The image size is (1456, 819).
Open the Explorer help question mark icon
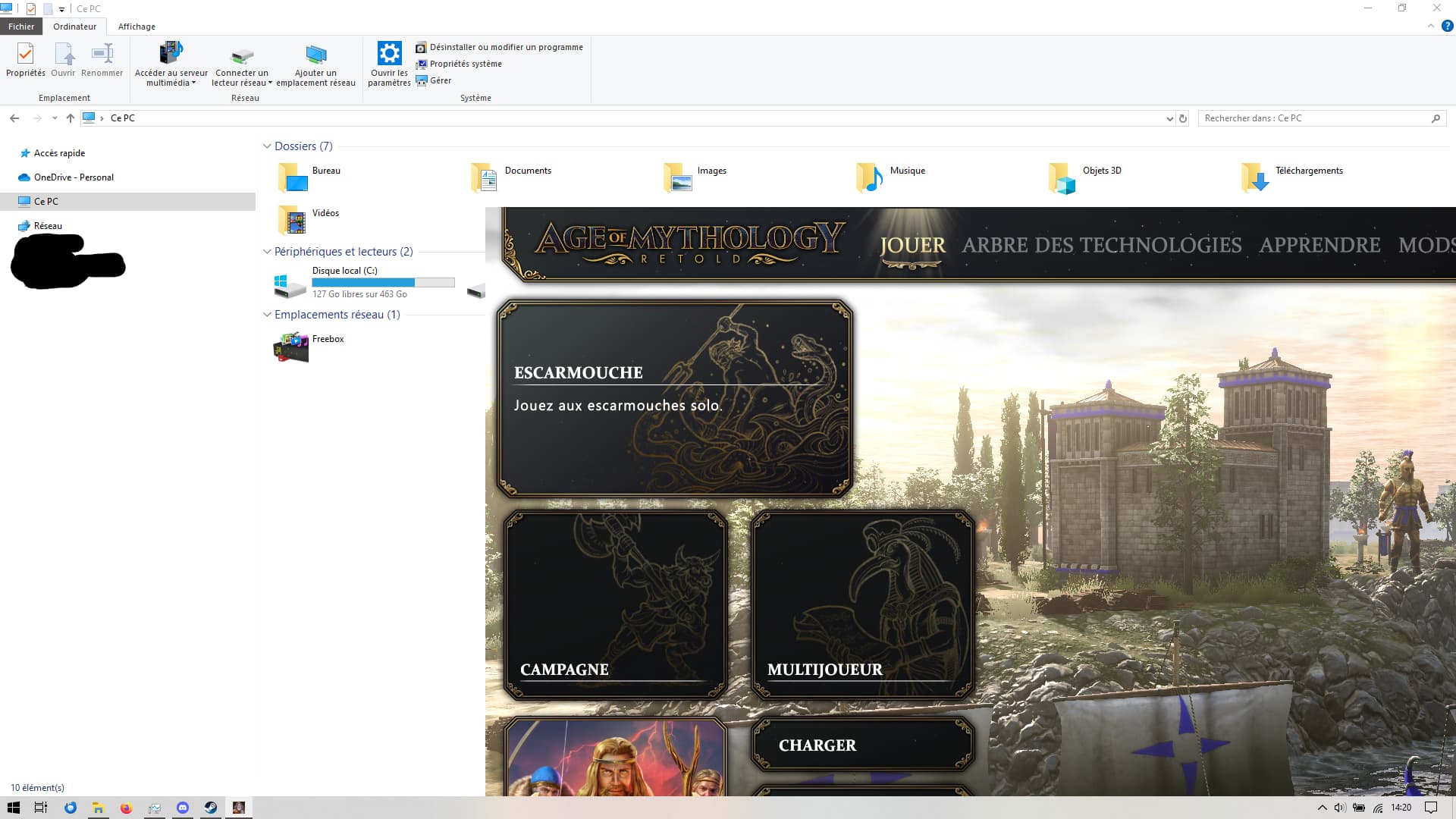[x=1447, y=26]
